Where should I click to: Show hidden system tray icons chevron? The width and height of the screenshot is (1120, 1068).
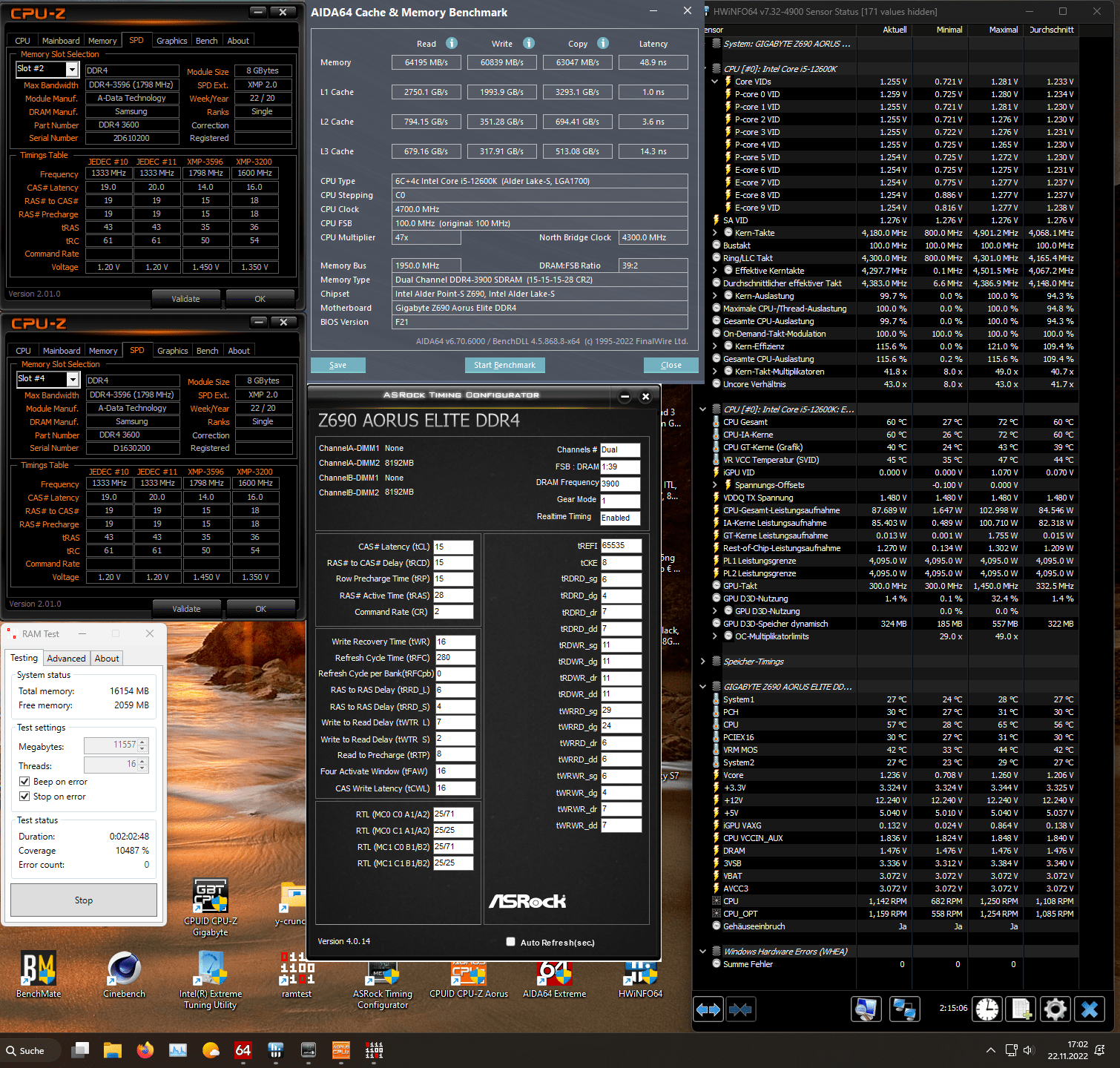click(x=991, y=1050)
